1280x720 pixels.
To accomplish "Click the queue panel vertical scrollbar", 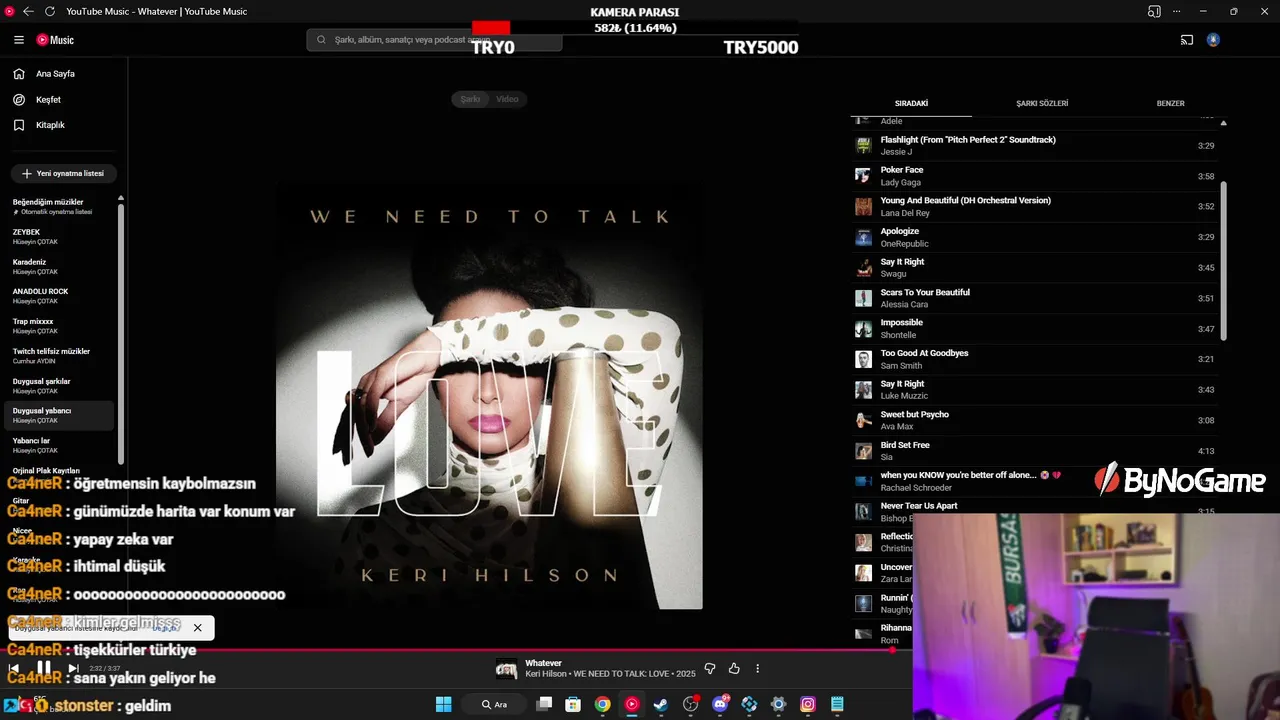I will (1223, 260).
